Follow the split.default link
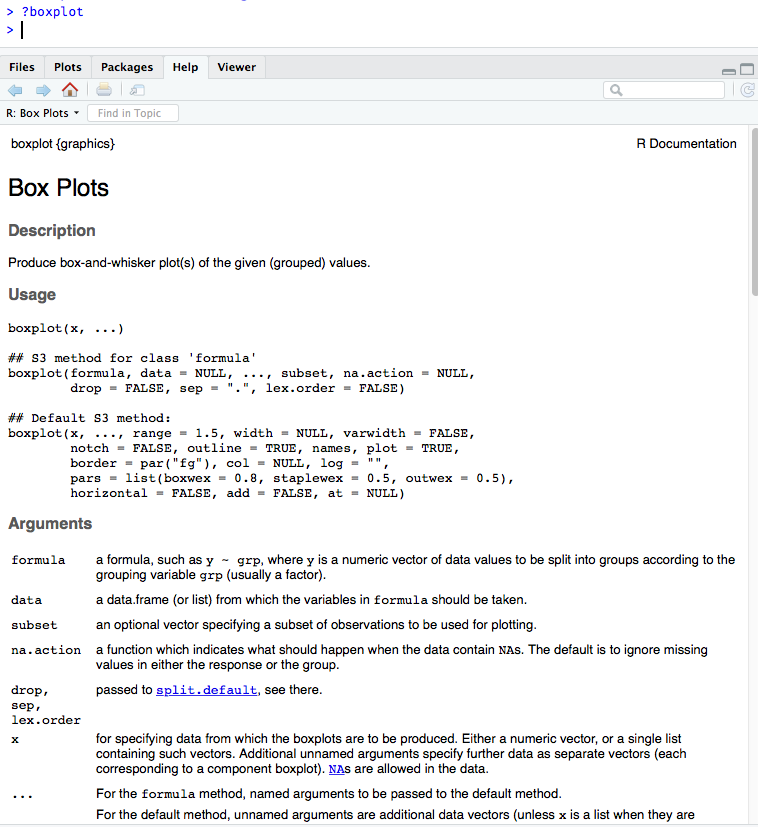Image resolution: width=758 pixels, height=827 pixels. point(206,690)
